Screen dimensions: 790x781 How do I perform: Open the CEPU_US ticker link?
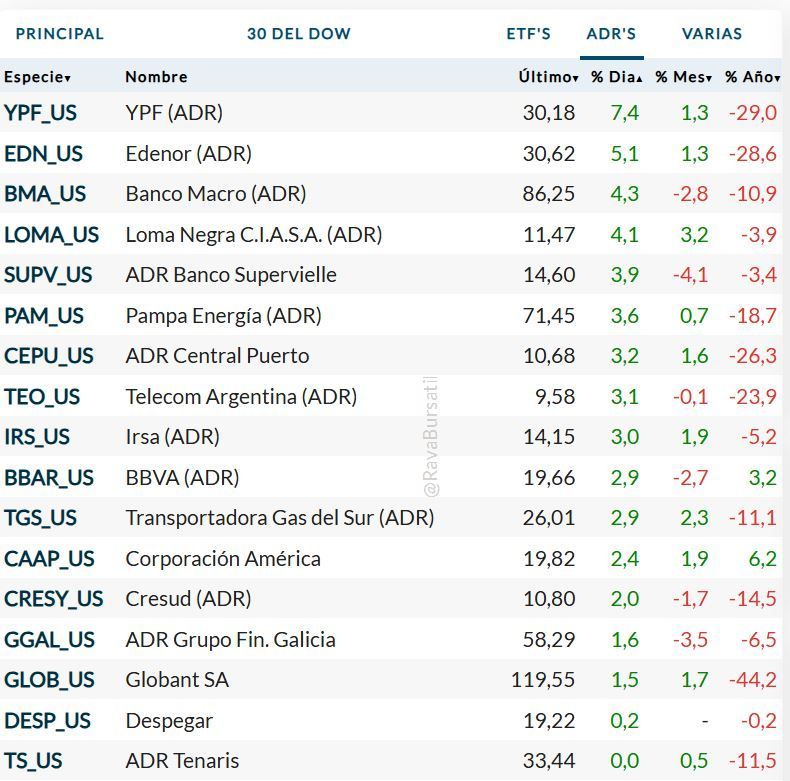[49, 356]
